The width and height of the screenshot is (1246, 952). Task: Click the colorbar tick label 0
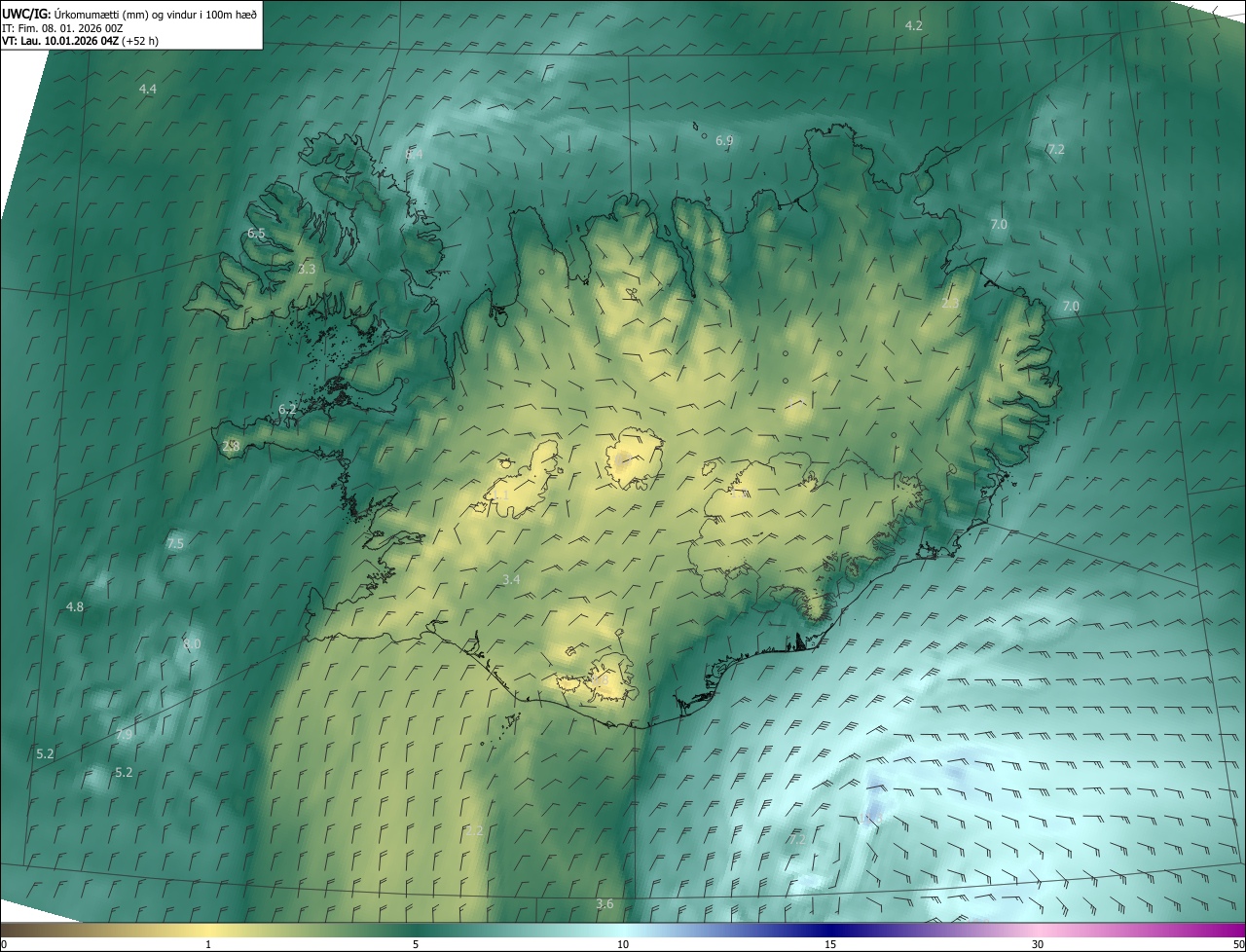[4, 945]
